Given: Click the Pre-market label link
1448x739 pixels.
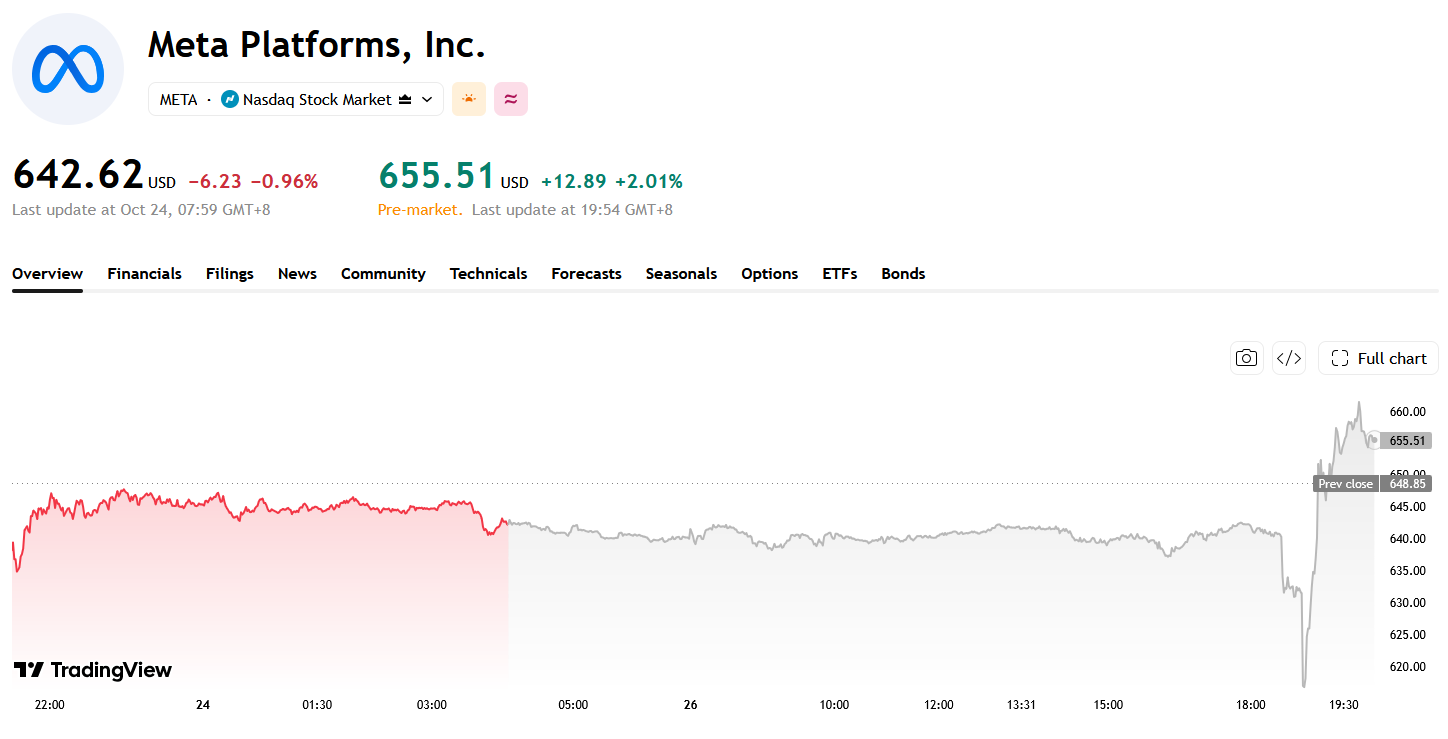Looking at the screenshot, I should [420, 210].
